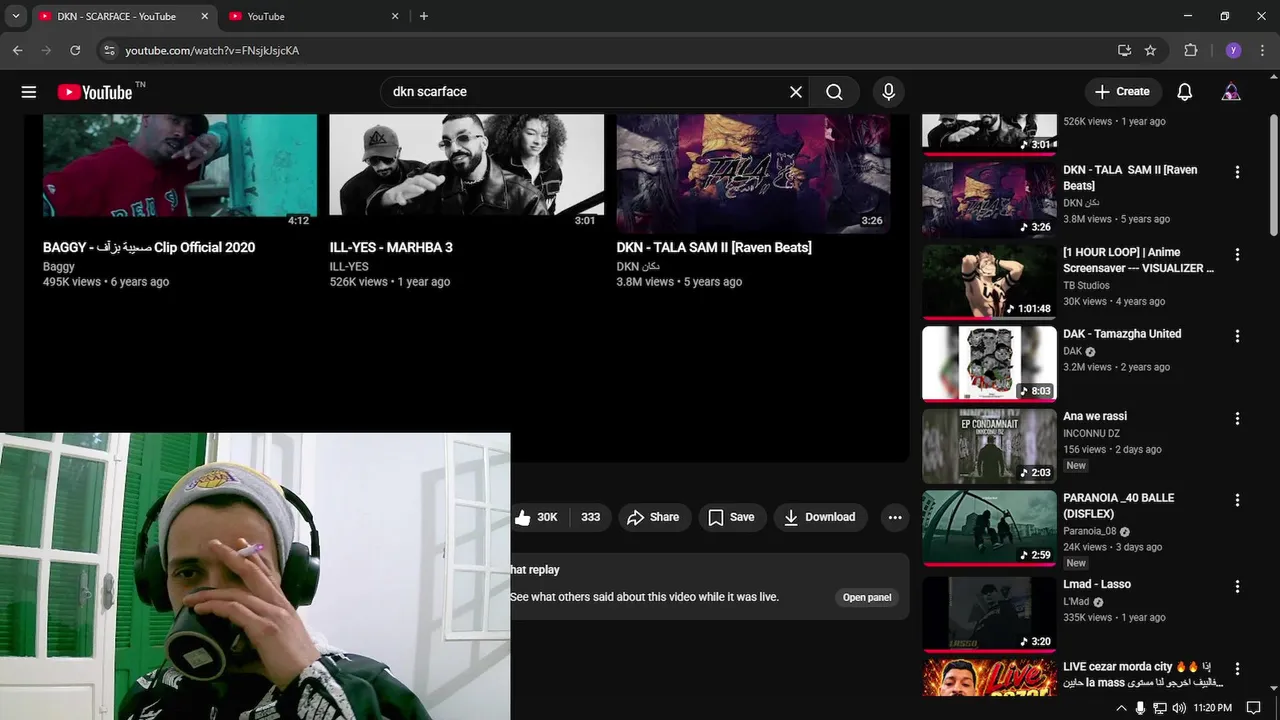Open DAK - Tamazgha United sidebar title
This screenshot has width=1280, height=720.
pos(1122,334)
